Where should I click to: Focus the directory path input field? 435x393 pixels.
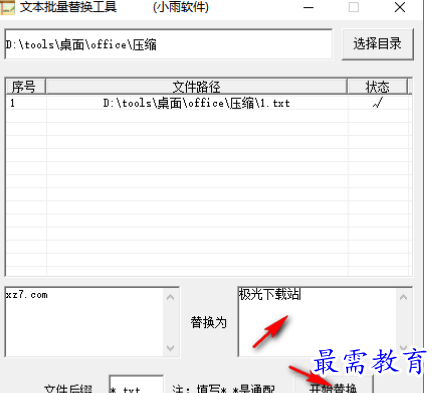[x=168, y=44]
